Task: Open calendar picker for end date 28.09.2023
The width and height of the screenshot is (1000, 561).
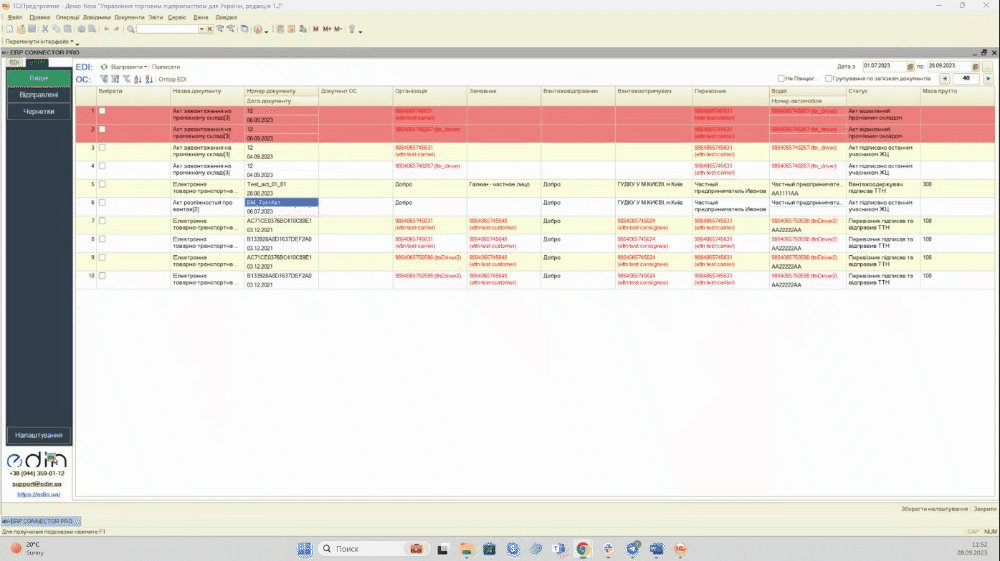Action: (x=975, y=66)
